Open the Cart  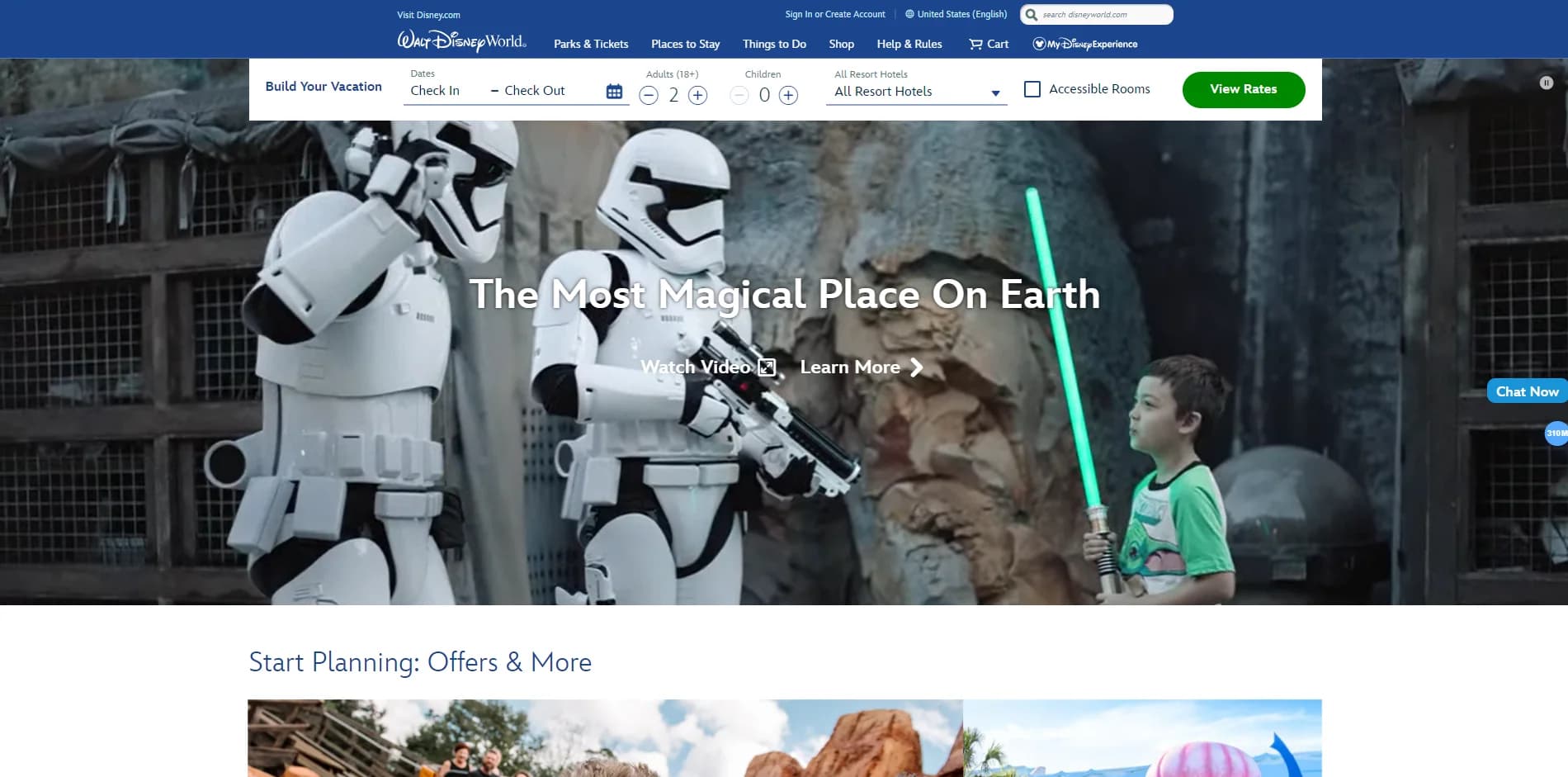point(989,44)
